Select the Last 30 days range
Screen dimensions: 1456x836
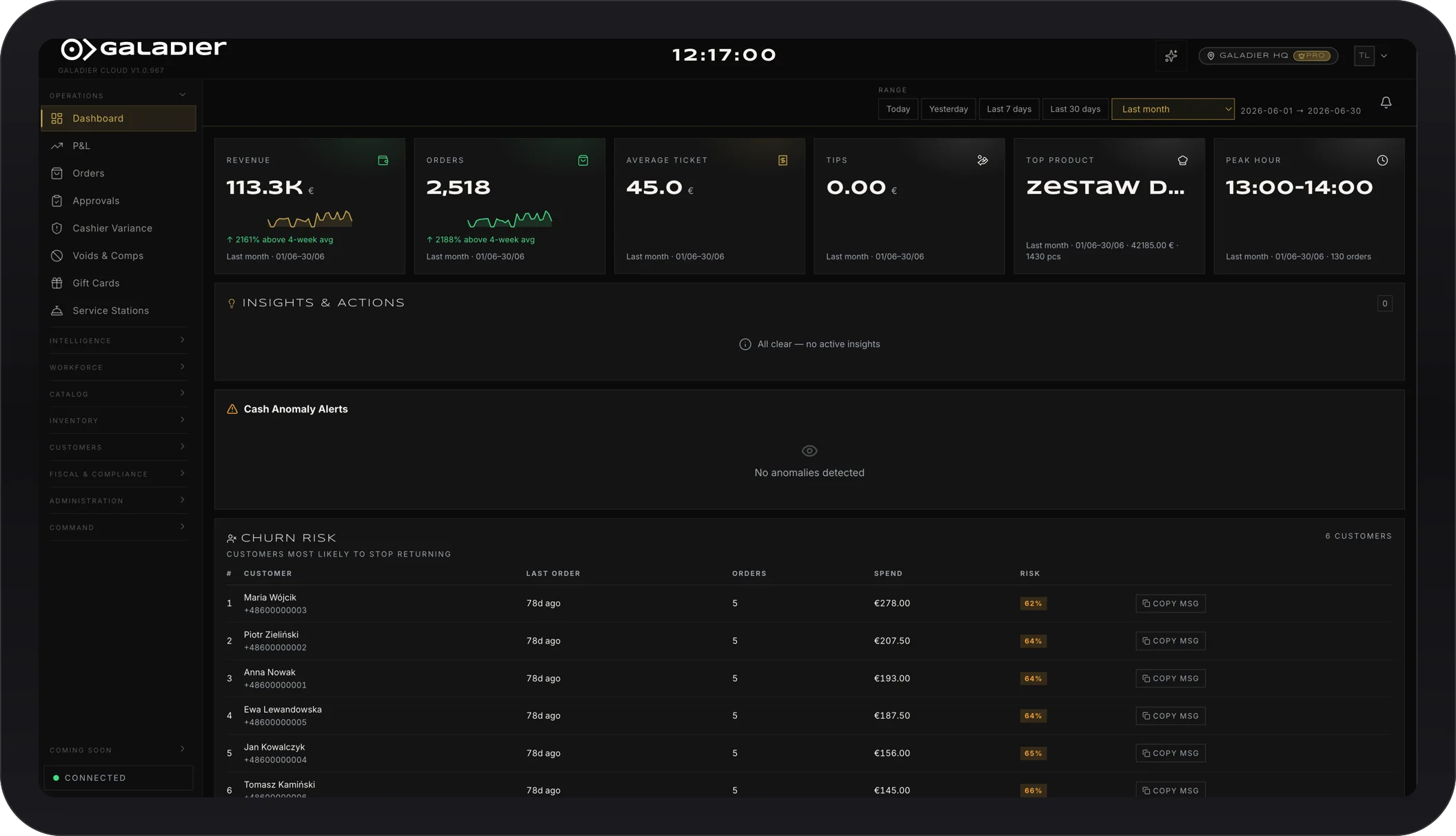point(1075,109)
